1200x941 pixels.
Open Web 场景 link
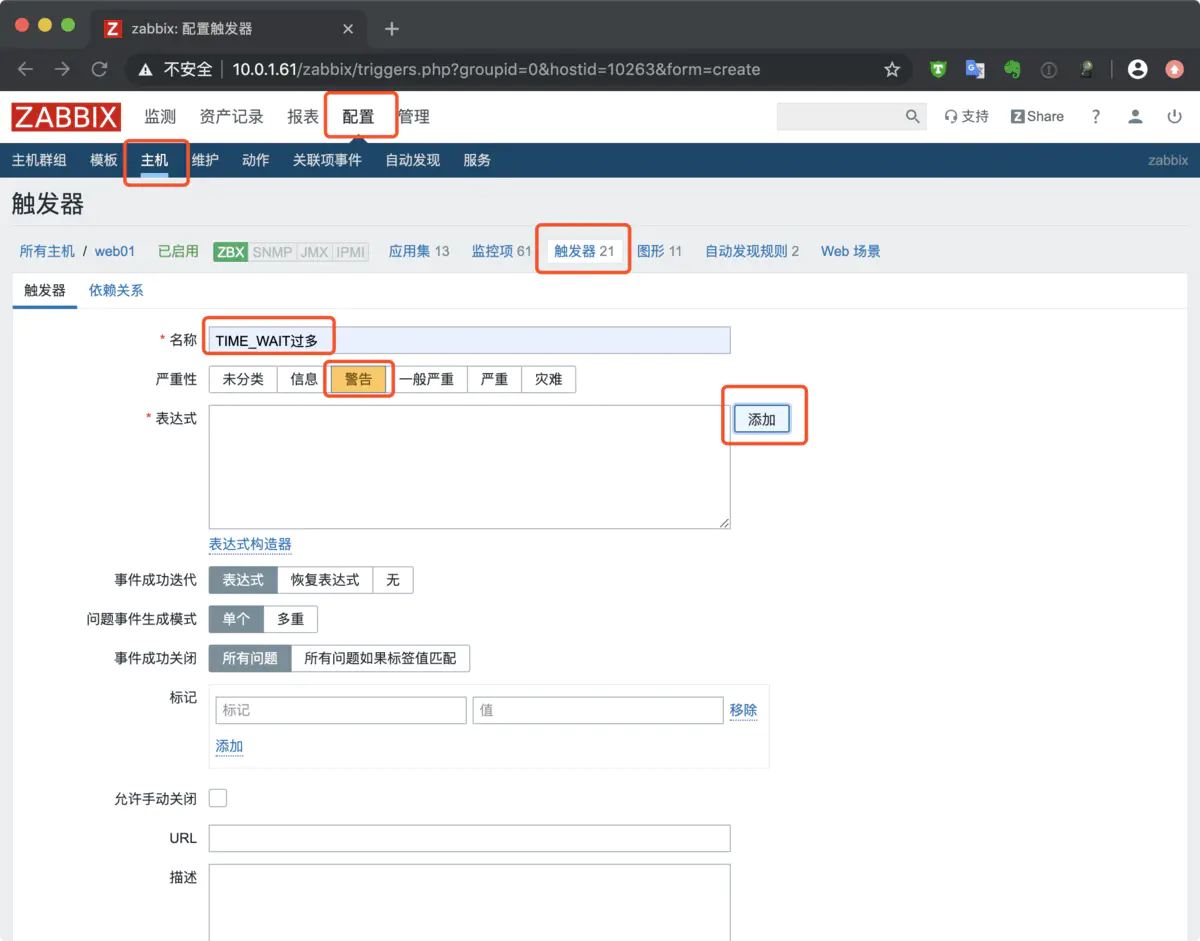[x=851, y=251]
